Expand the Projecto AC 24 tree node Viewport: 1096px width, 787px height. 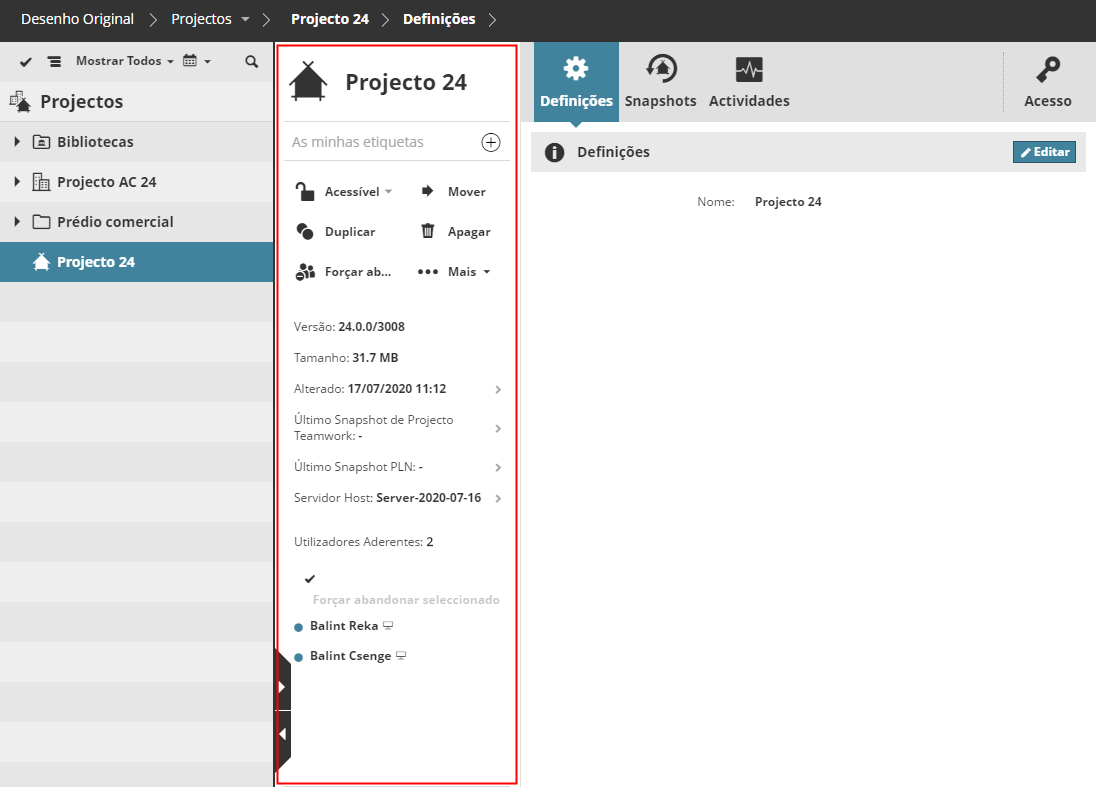click(x=17, y=182)
